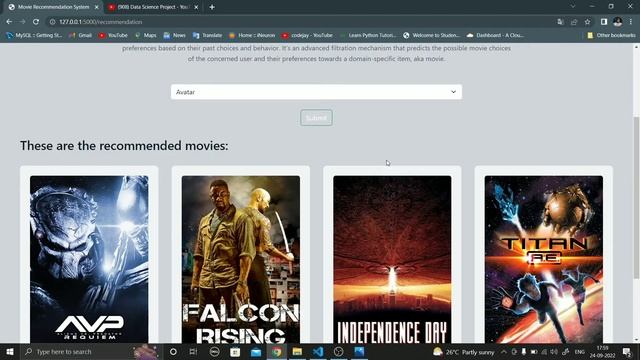Open File Explorer on taskbar
The image size is (640, 360).
tap(297, 351)
